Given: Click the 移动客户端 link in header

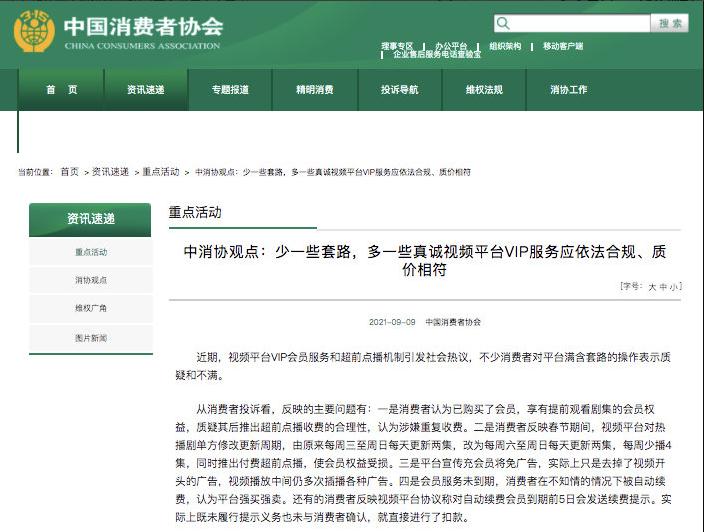Looking at the screenshot, I should tap(563, 46).
